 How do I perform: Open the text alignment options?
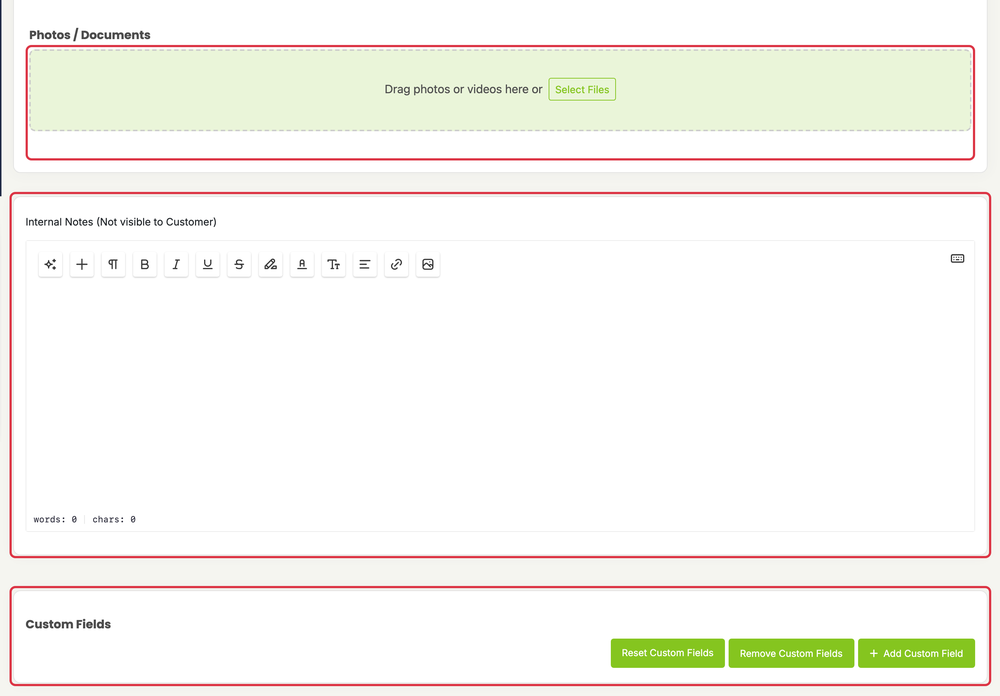[x=365, y=264]
